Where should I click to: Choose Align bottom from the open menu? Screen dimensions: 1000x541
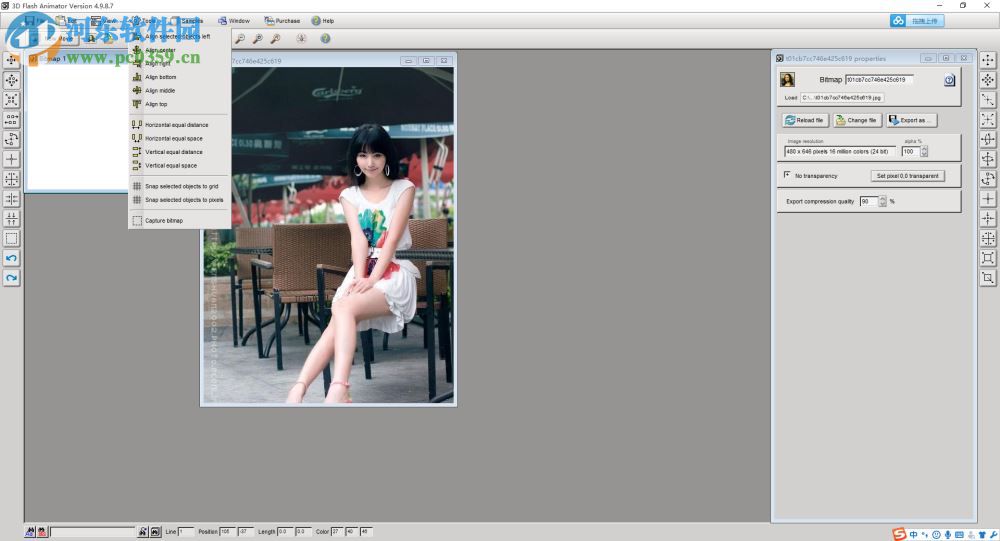179,77
